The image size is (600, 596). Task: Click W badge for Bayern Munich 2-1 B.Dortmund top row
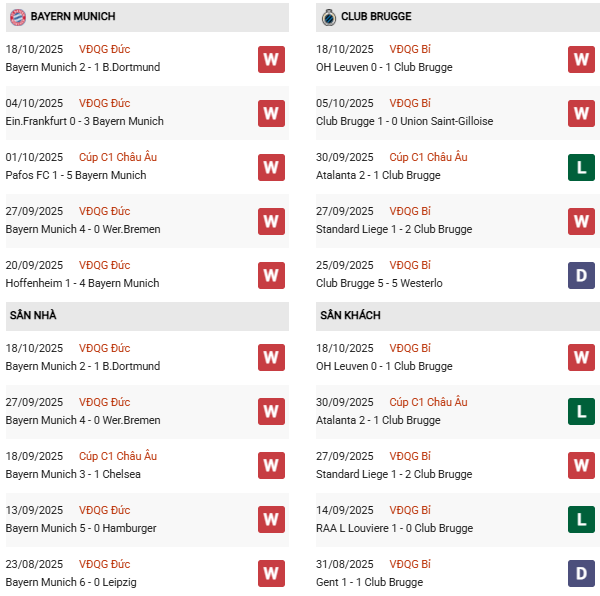pyautogui.click(x=271, y=59)
